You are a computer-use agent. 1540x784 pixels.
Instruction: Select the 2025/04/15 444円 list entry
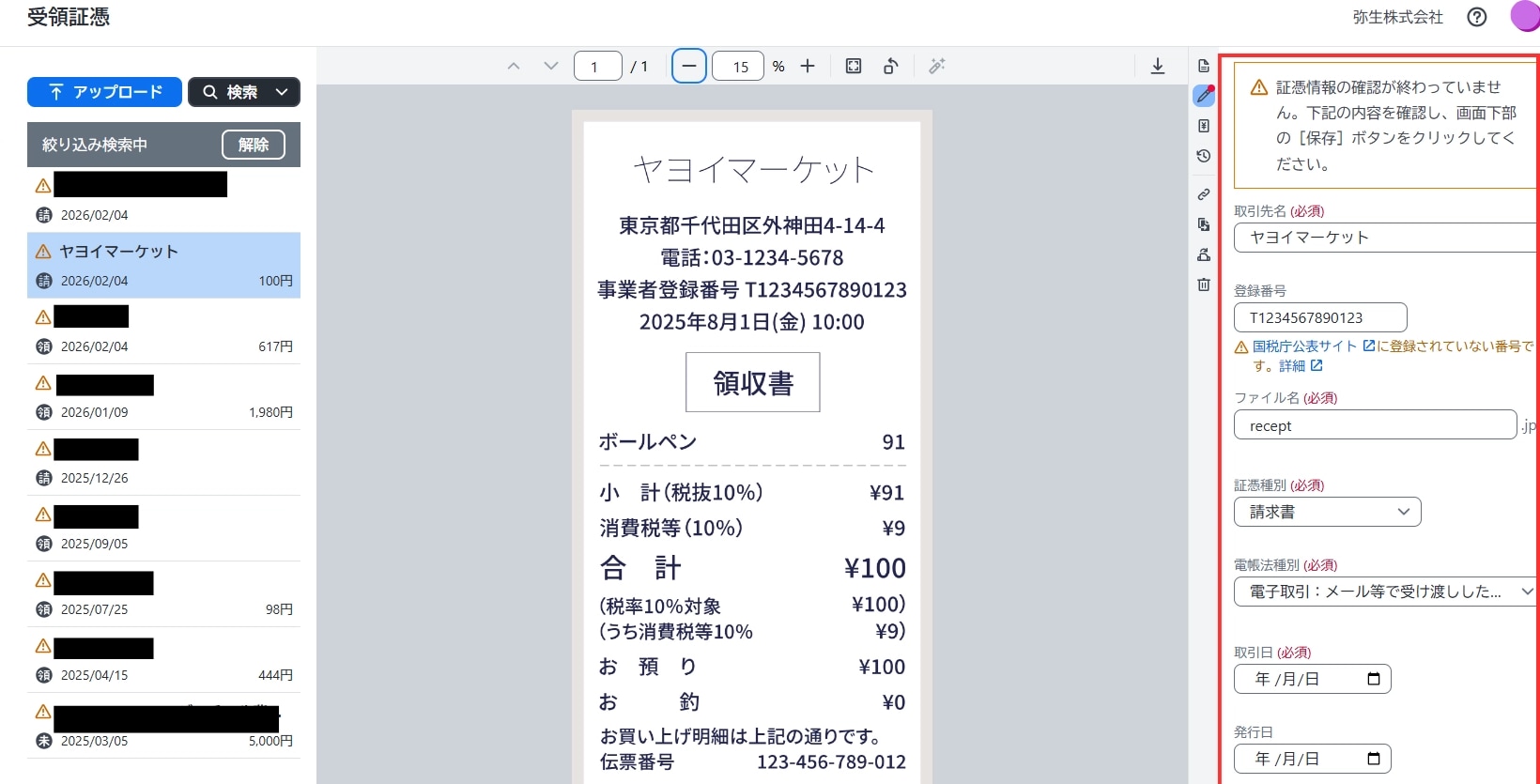pos(163,659)
